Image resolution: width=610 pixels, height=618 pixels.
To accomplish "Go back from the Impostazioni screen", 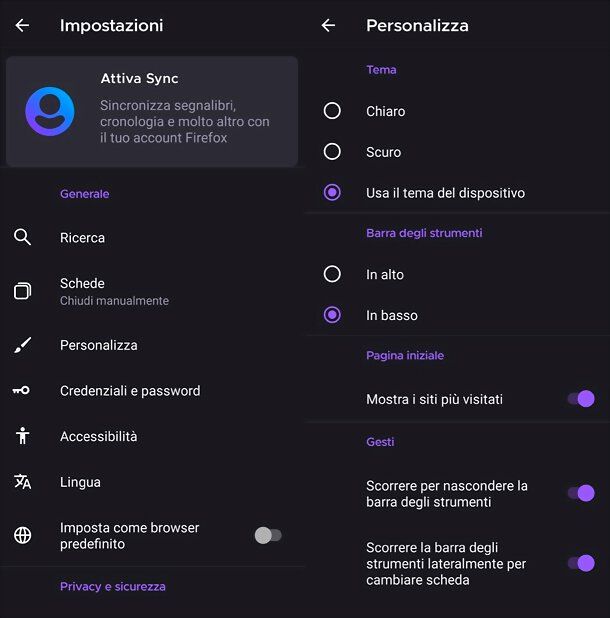I will pos(22,26).
